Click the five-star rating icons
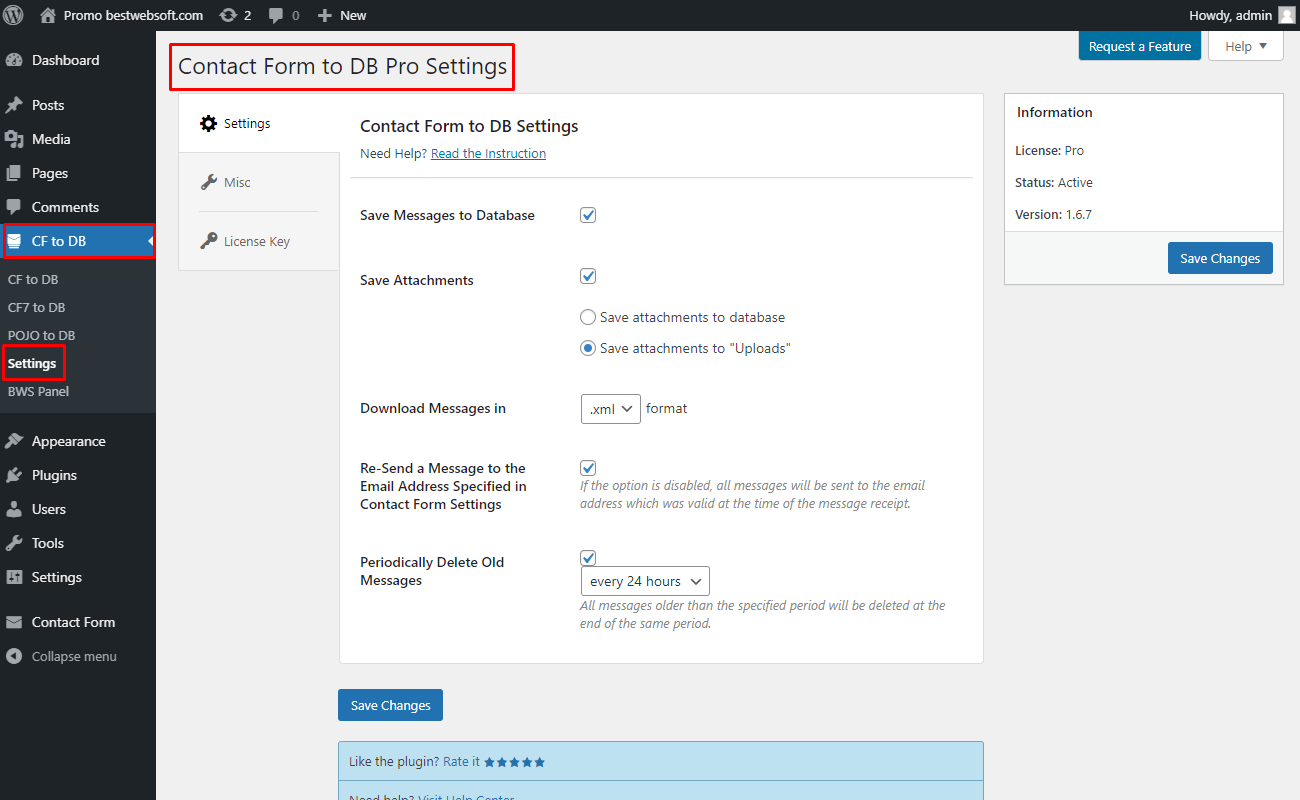1300x800 pixels. (515, 762)
